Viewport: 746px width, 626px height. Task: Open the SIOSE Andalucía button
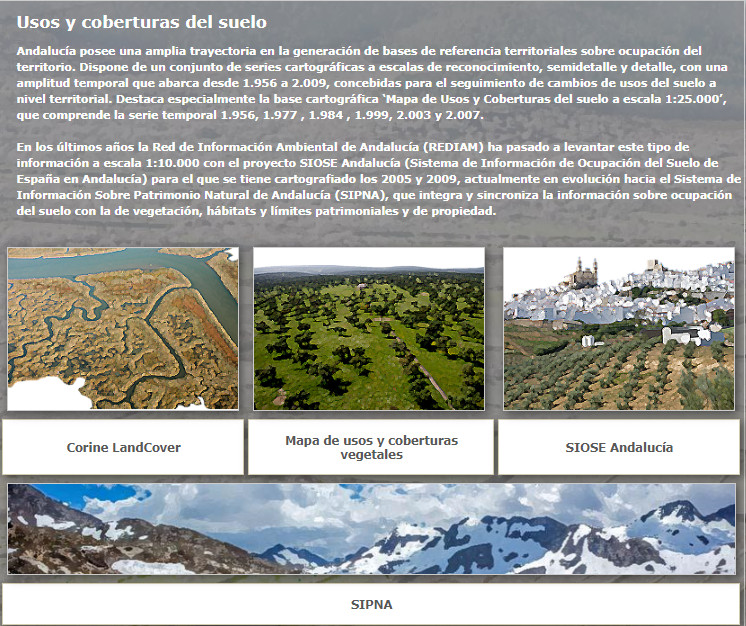(619, 447)
